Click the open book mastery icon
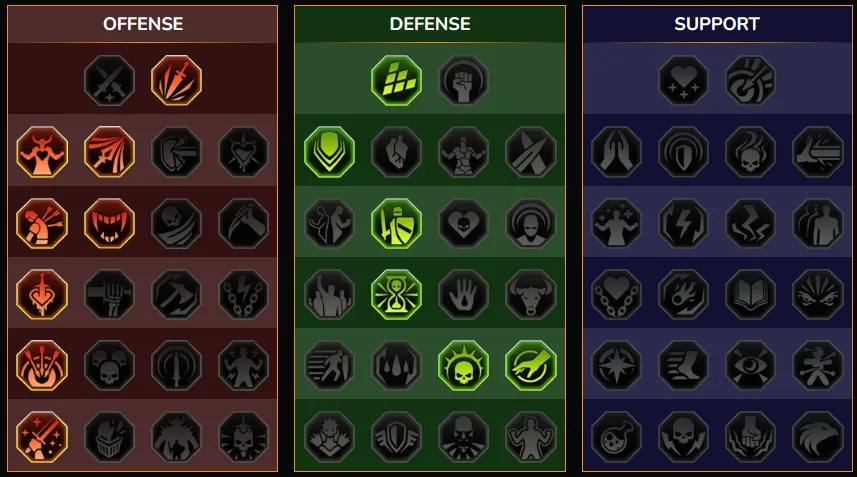This screenshot has height=477, width=857. (750, 295)
